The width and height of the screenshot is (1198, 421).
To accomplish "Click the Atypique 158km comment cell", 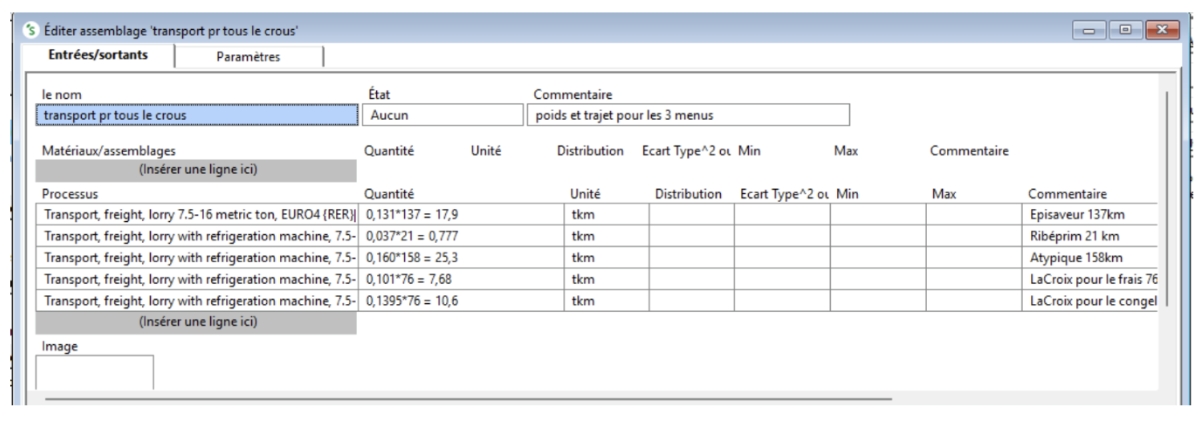I will [1092, 257].
